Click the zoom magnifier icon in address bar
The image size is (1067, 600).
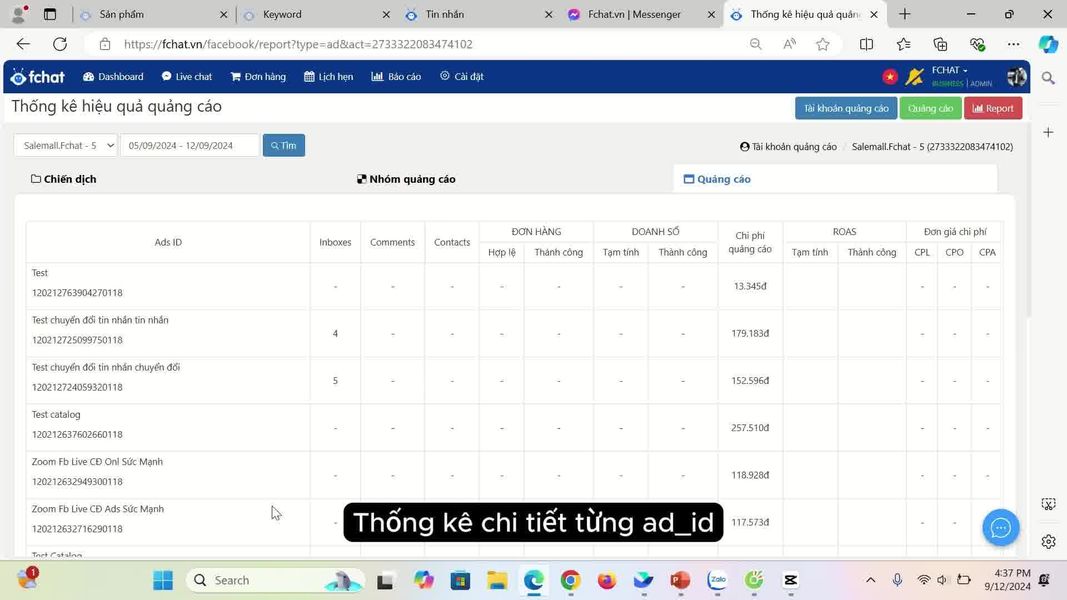755,44
